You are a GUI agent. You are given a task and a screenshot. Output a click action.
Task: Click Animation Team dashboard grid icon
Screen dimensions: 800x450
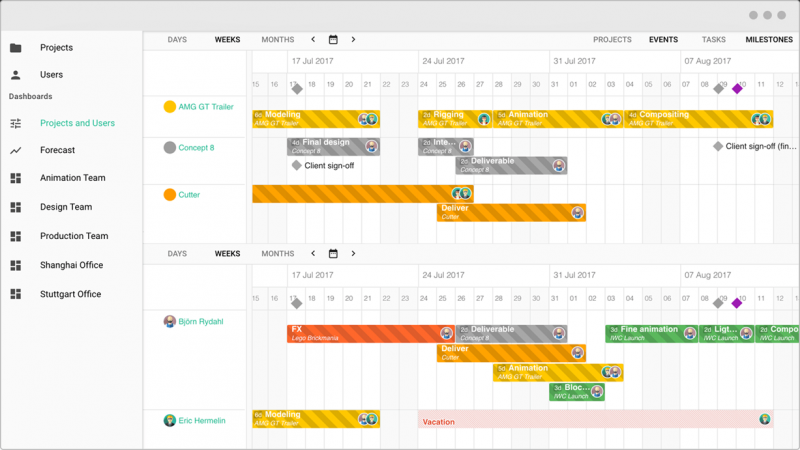pos(16,178)
